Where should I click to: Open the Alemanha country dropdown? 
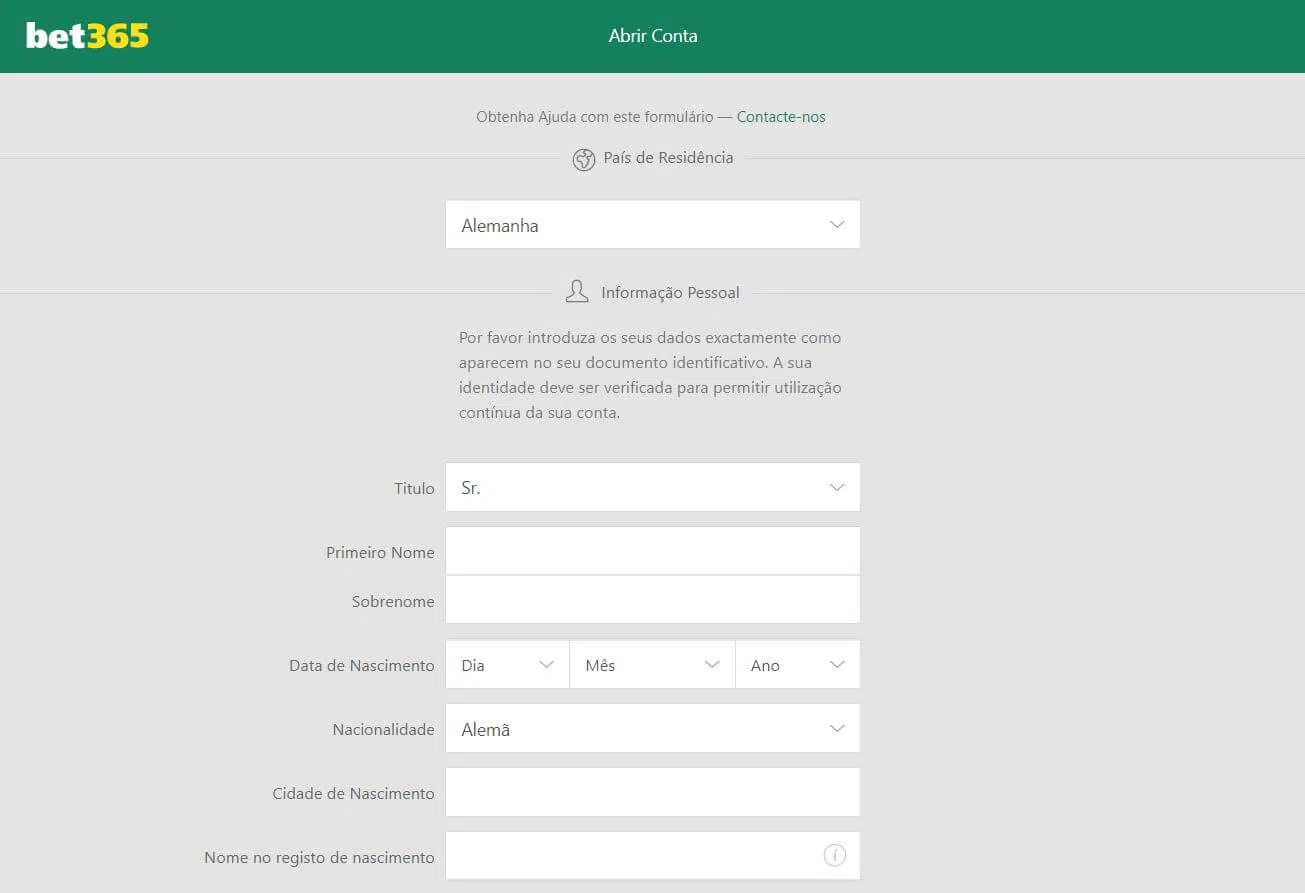[x=652, y=225]
